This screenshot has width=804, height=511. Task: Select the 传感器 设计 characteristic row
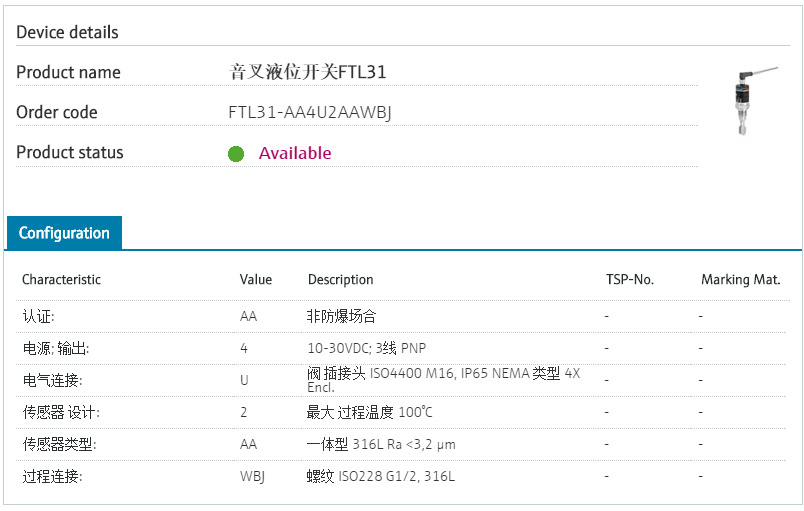(x=61, y=412)
